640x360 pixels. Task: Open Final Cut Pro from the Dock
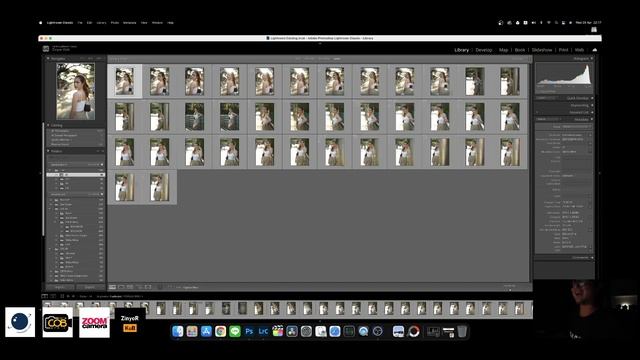(278, 331)
